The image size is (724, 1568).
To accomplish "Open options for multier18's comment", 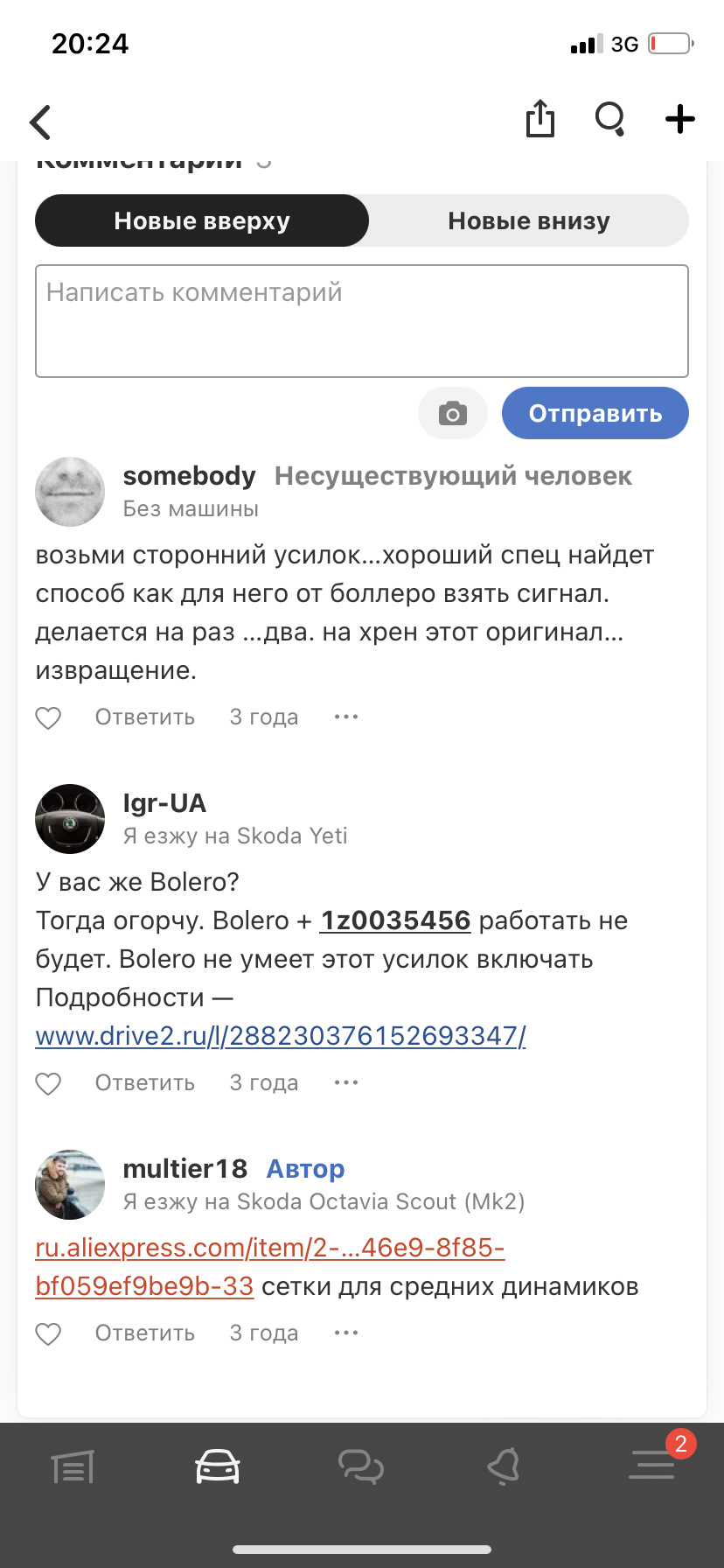I will tap(345, 1333).
